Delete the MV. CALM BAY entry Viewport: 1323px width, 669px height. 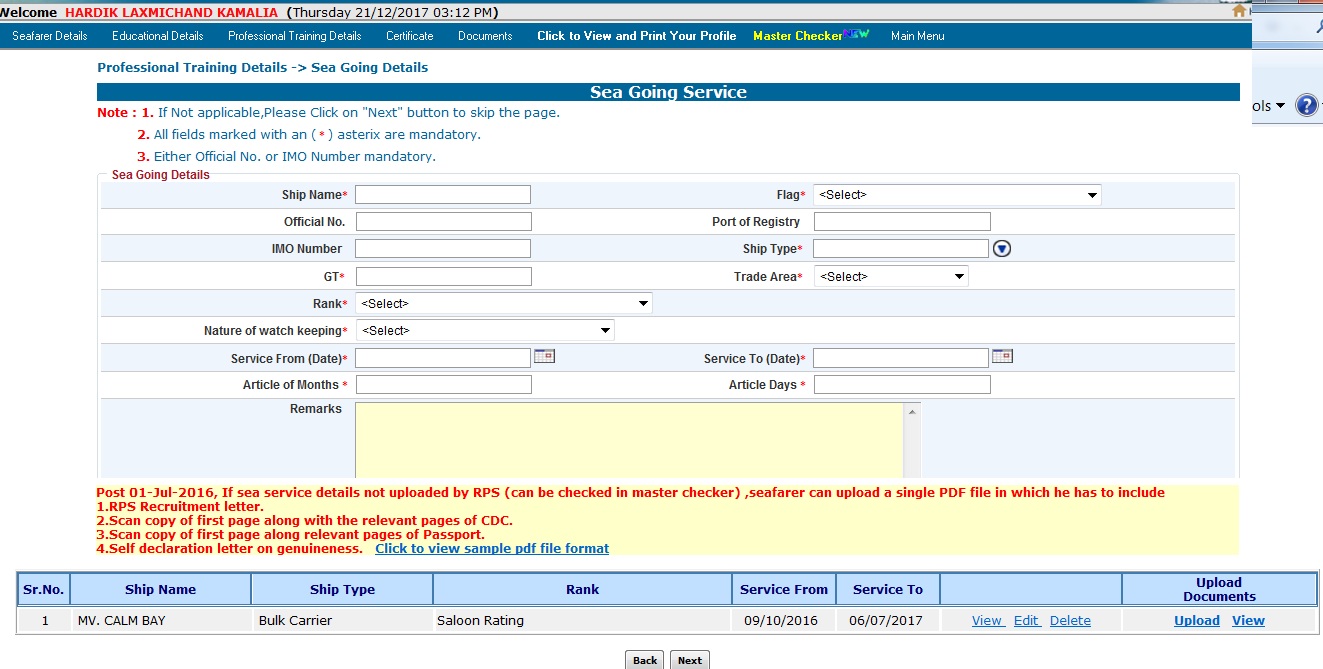tap(1070, 621)
